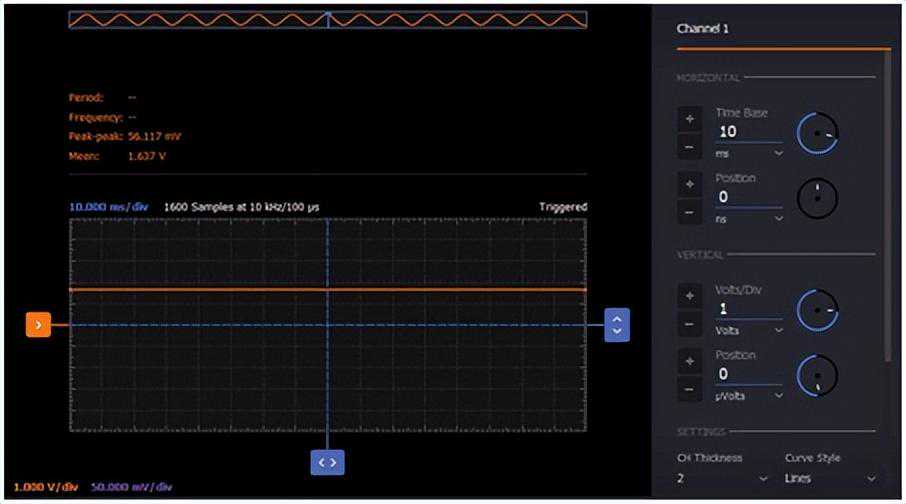Image resolution: width=906 pixels, height=504 pixels.
Task: Click the blue vertical trigger level handle
Action: click(x=617, y=325)
